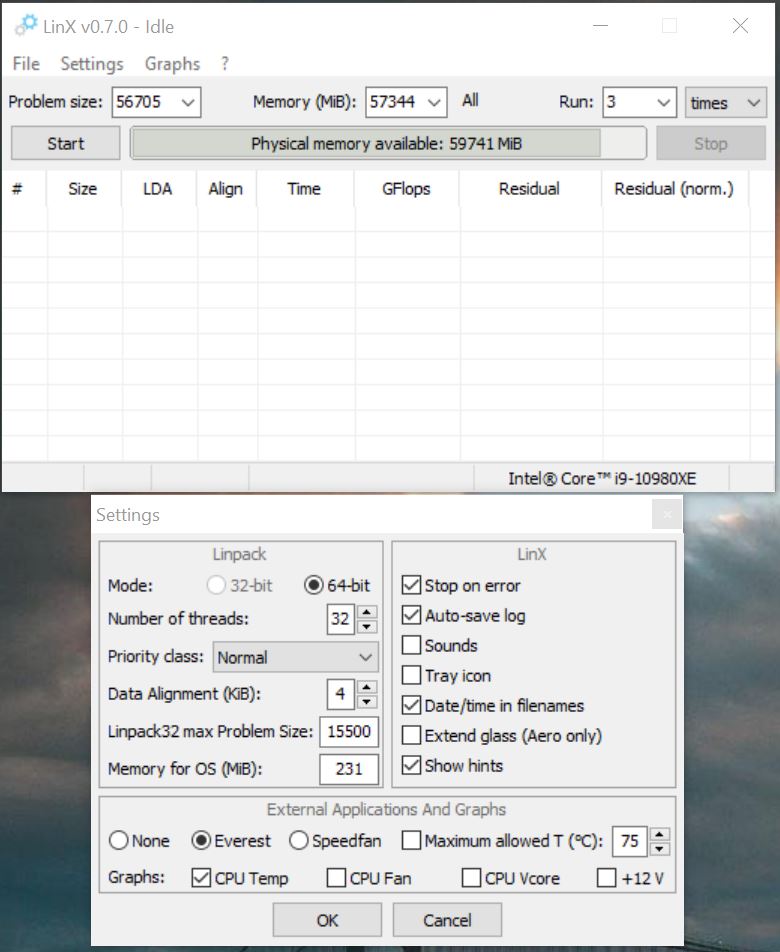
Task: Open the ? help menu
Action: [225, 63]
